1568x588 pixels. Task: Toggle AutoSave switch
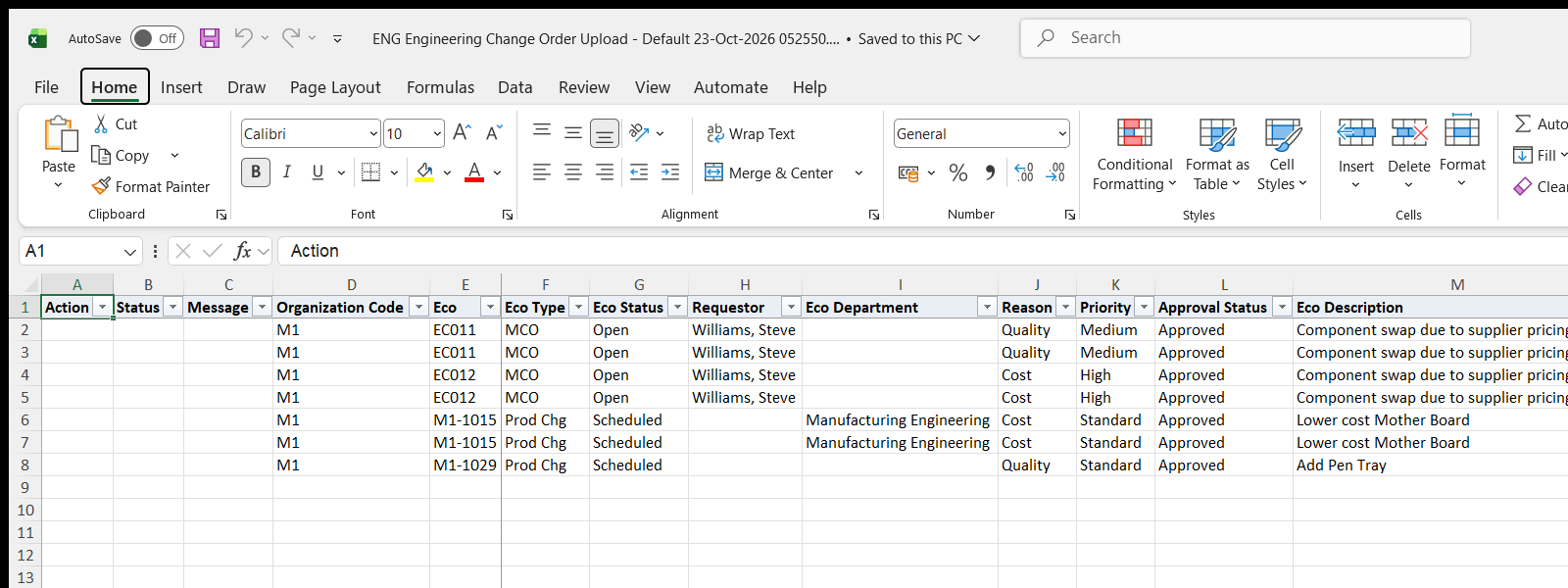click(157, 38)
